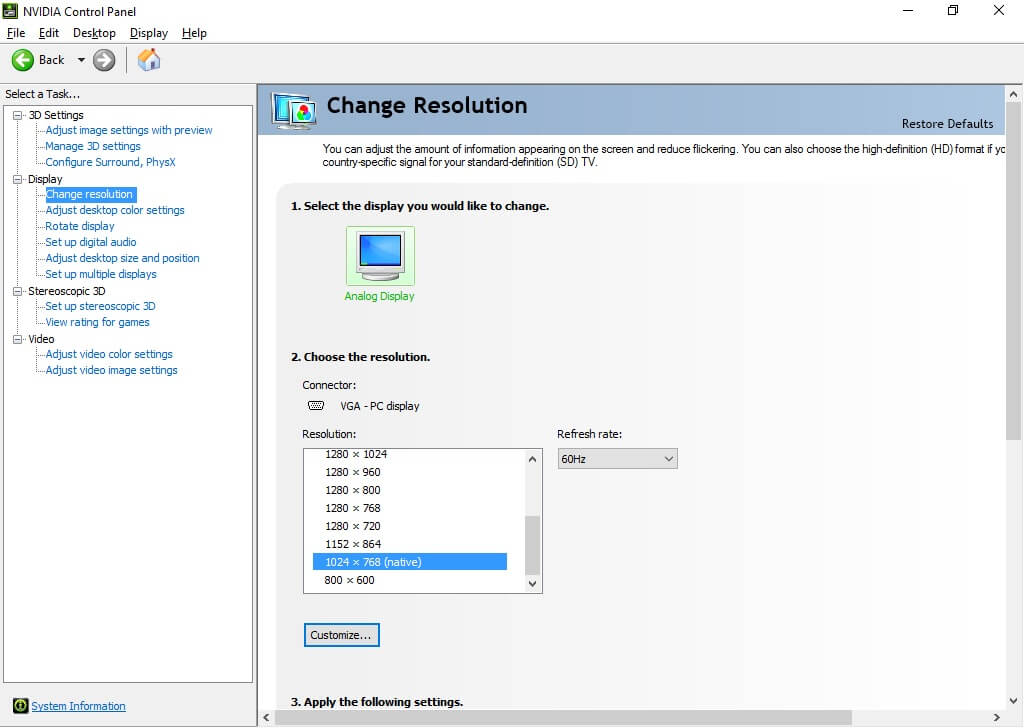Select resolution 1280 × 800
This screenshot has width=1024, height=728.
(353, 490)
